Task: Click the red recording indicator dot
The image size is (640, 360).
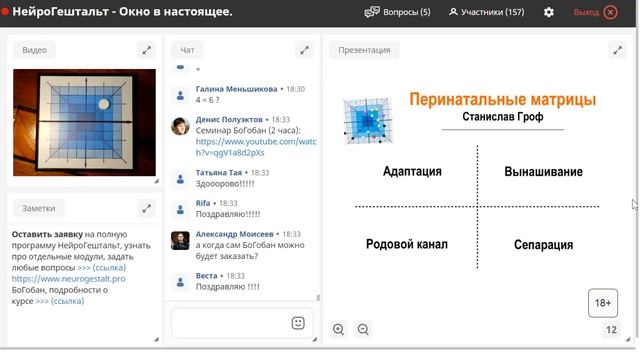Action: click(5, 12)
